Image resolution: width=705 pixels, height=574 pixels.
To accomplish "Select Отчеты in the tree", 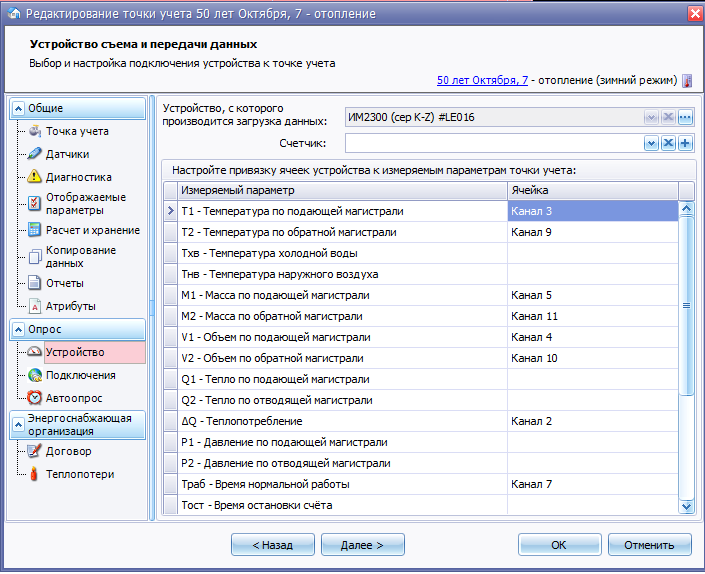I will tap(65, 283).
